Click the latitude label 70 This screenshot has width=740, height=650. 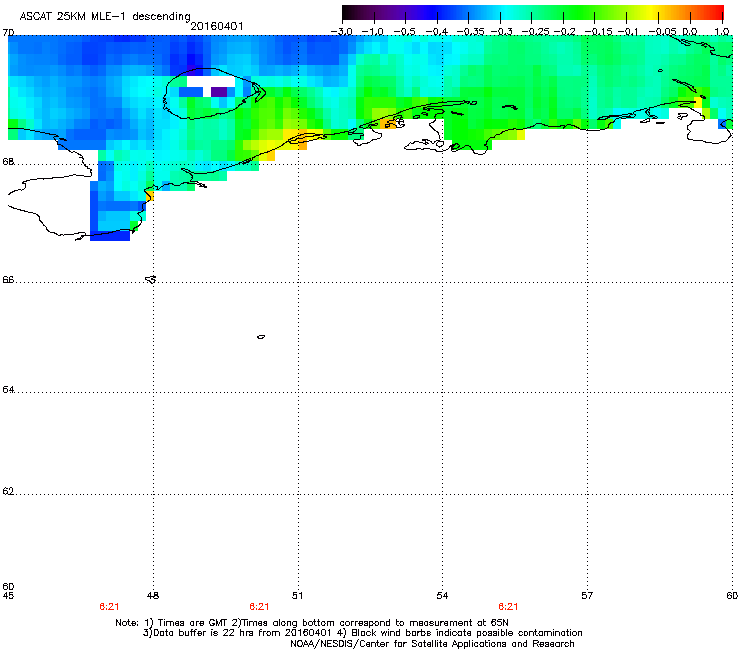click(x=8, y=33)
